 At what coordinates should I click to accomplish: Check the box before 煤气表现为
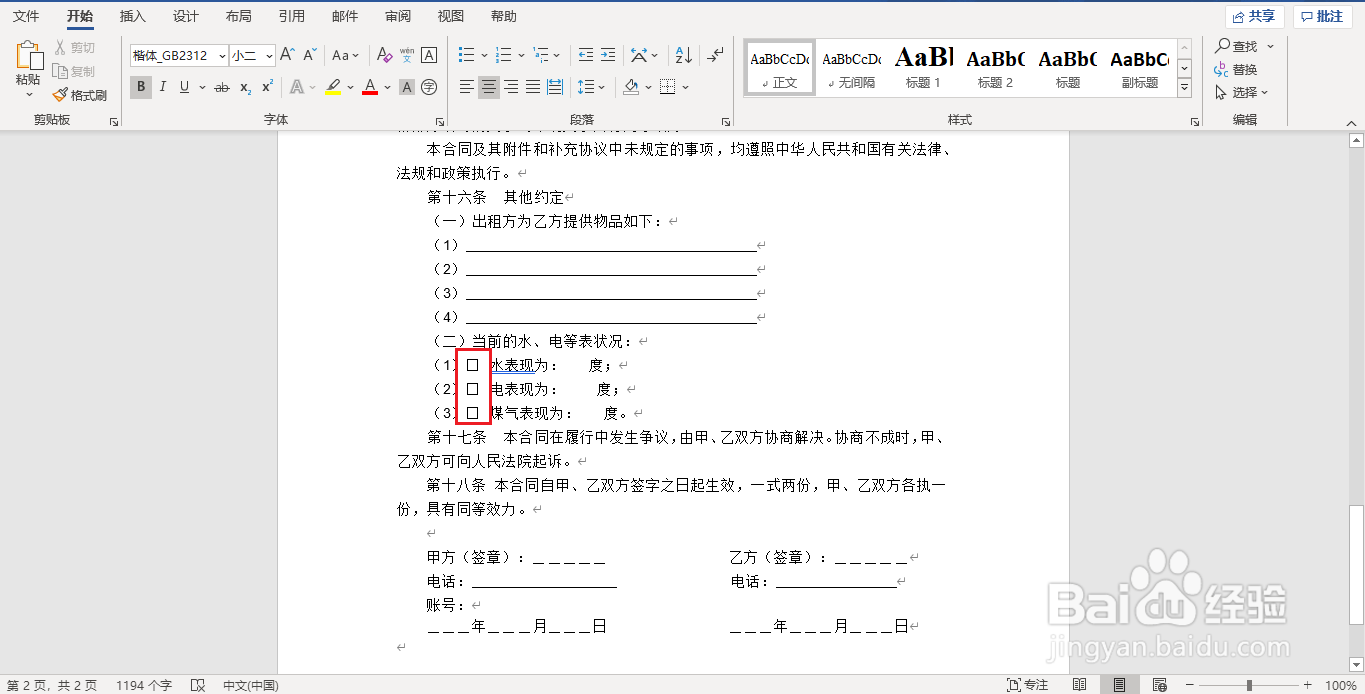click(473, 413)
